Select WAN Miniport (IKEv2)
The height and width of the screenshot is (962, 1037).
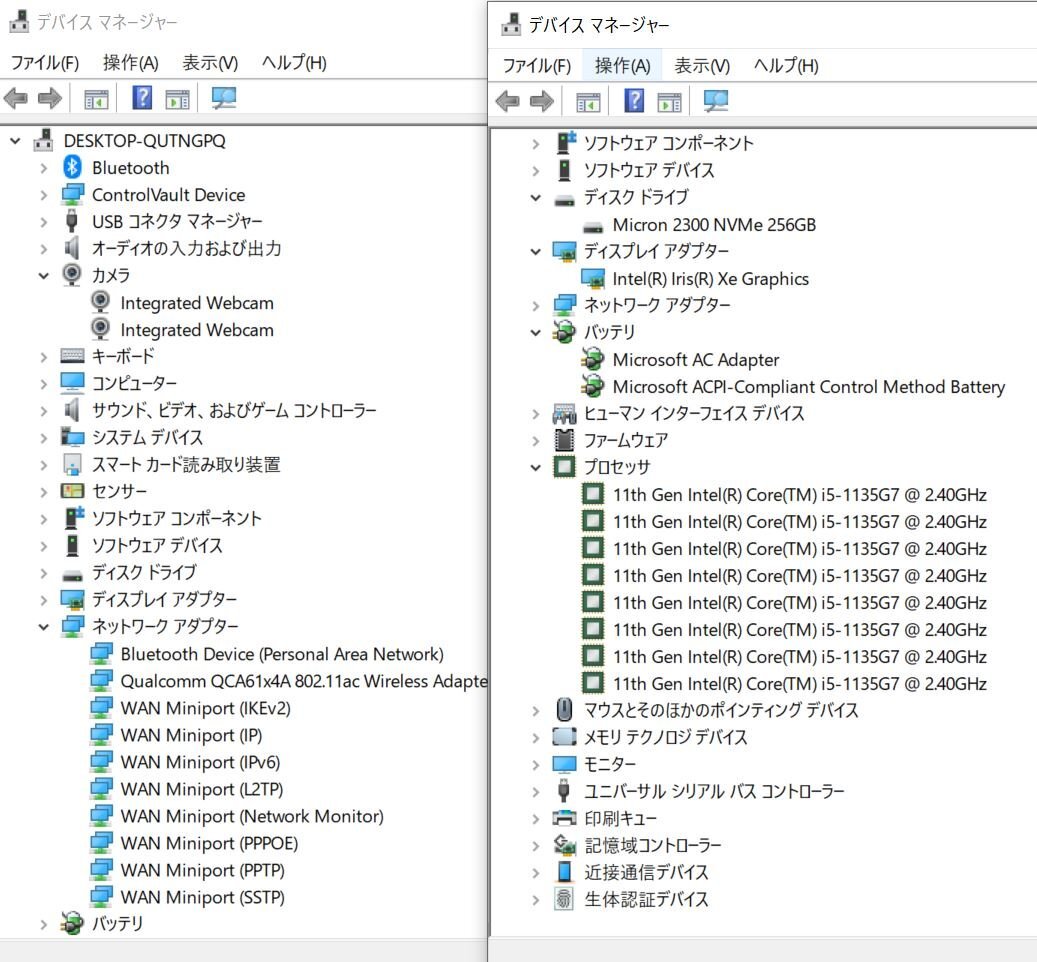pyautogui.click(x=205, y=708)
